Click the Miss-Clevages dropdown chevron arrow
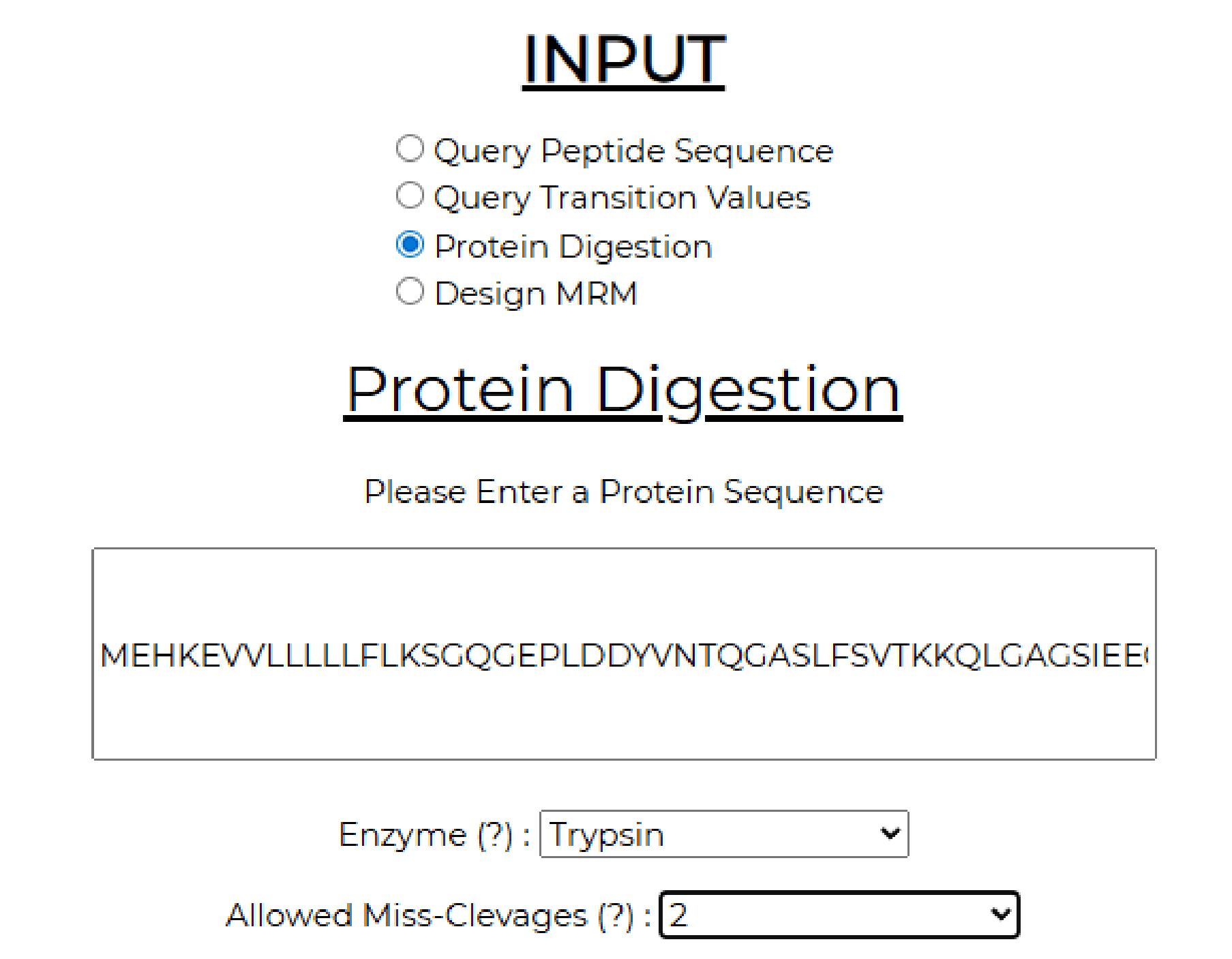 click(1000, 914)
